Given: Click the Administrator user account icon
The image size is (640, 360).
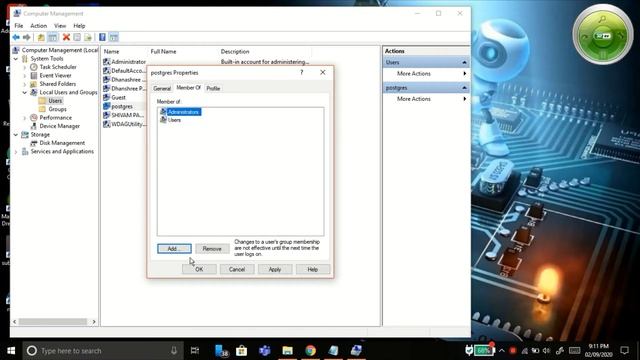Looking at the screenshot, I should [107, 62].
